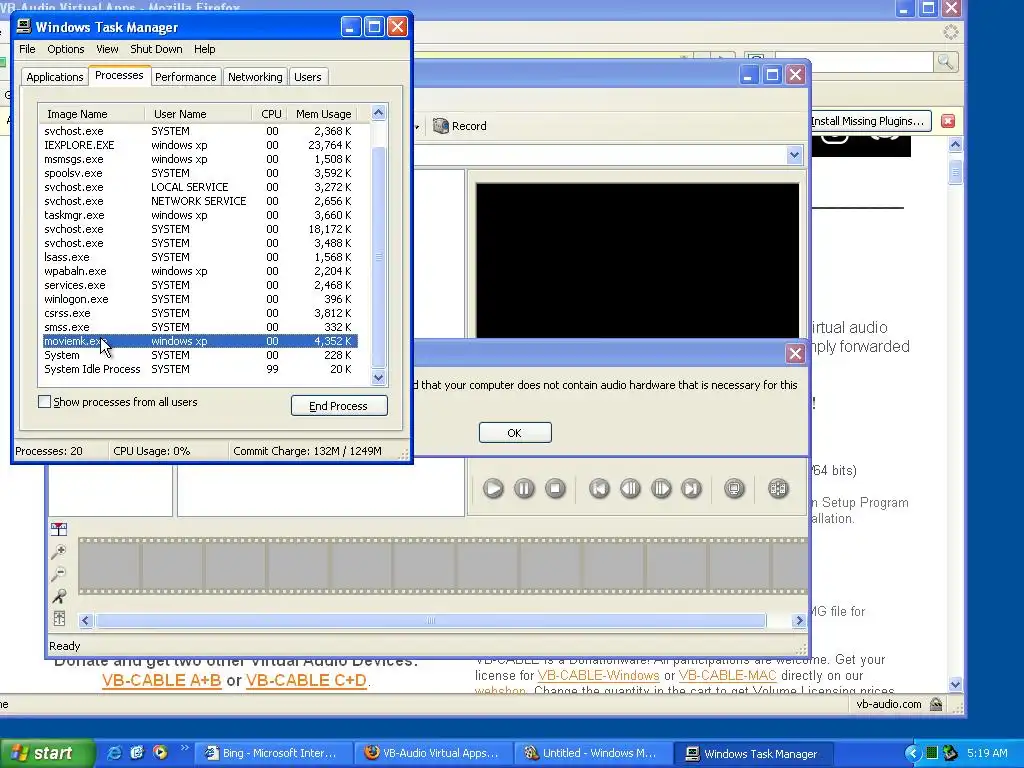Click the Full Screen preview icon
The width and height of the screenshot is (1024, 768).
coord(734,488)
